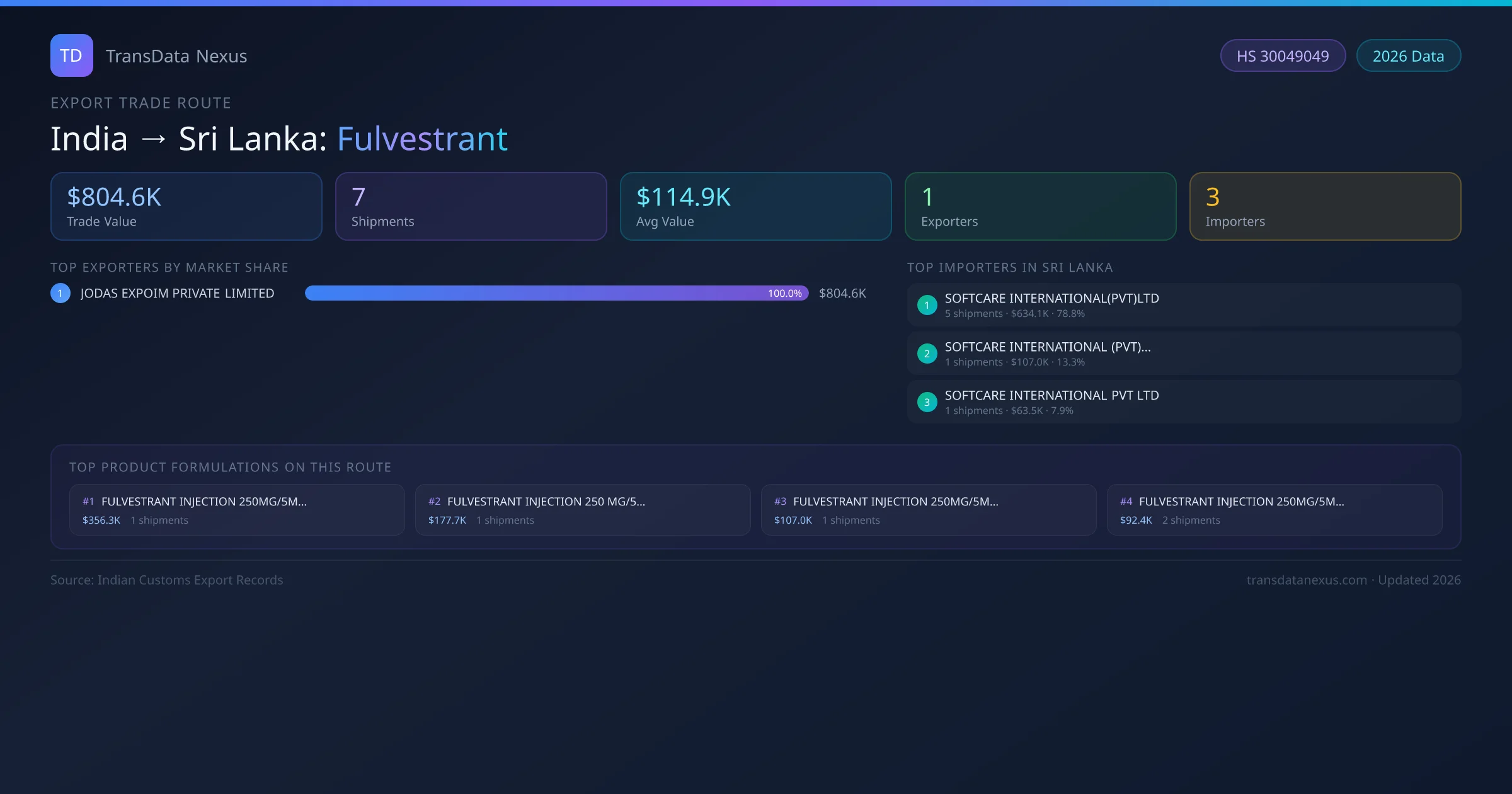Click transdatanexus.com footer link
The image size is (1512, 794).
click(x=1306, y=580)
